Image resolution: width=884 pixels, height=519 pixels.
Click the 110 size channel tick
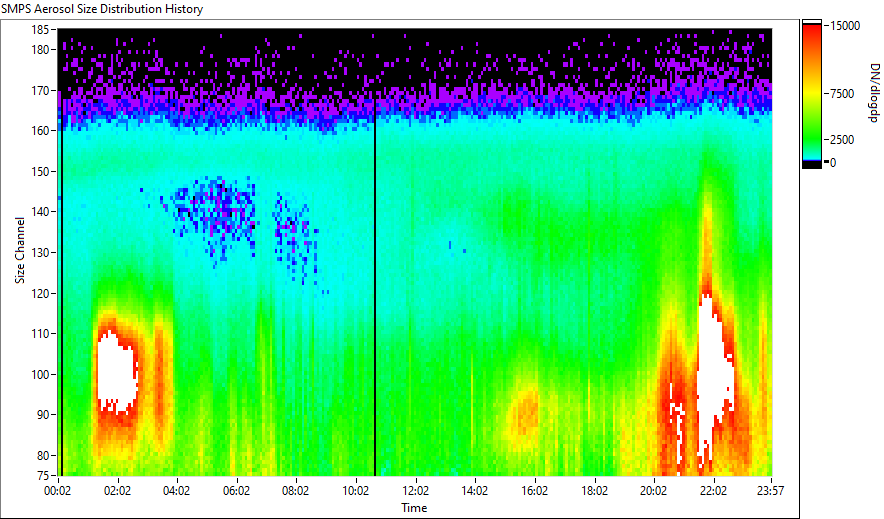(40, 334)
